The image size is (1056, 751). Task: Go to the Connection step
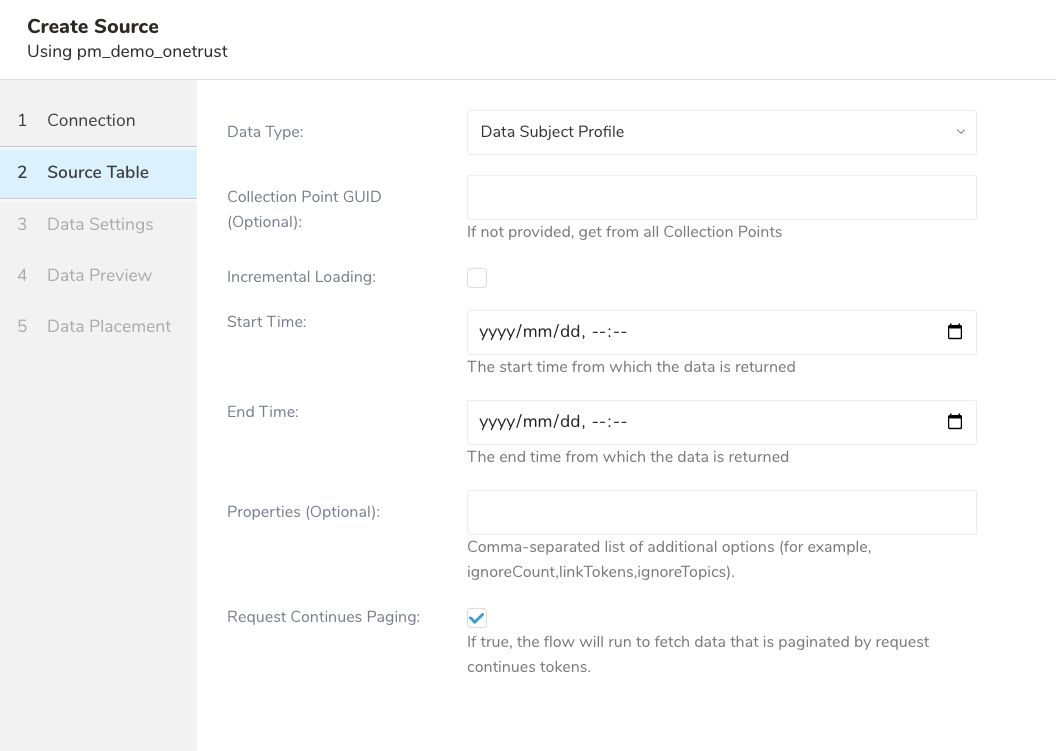click(x=91, y=120)
